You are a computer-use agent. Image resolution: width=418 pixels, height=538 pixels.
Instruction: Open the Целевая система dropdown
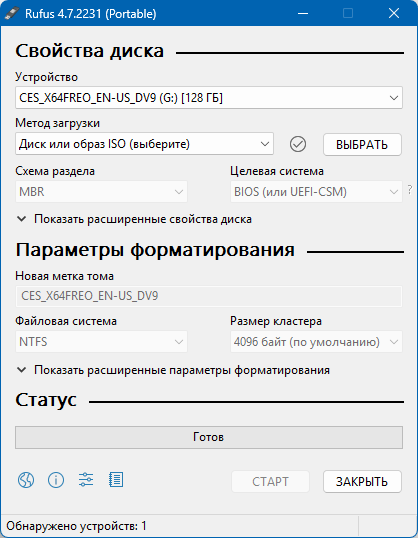[x=316, y=191]
